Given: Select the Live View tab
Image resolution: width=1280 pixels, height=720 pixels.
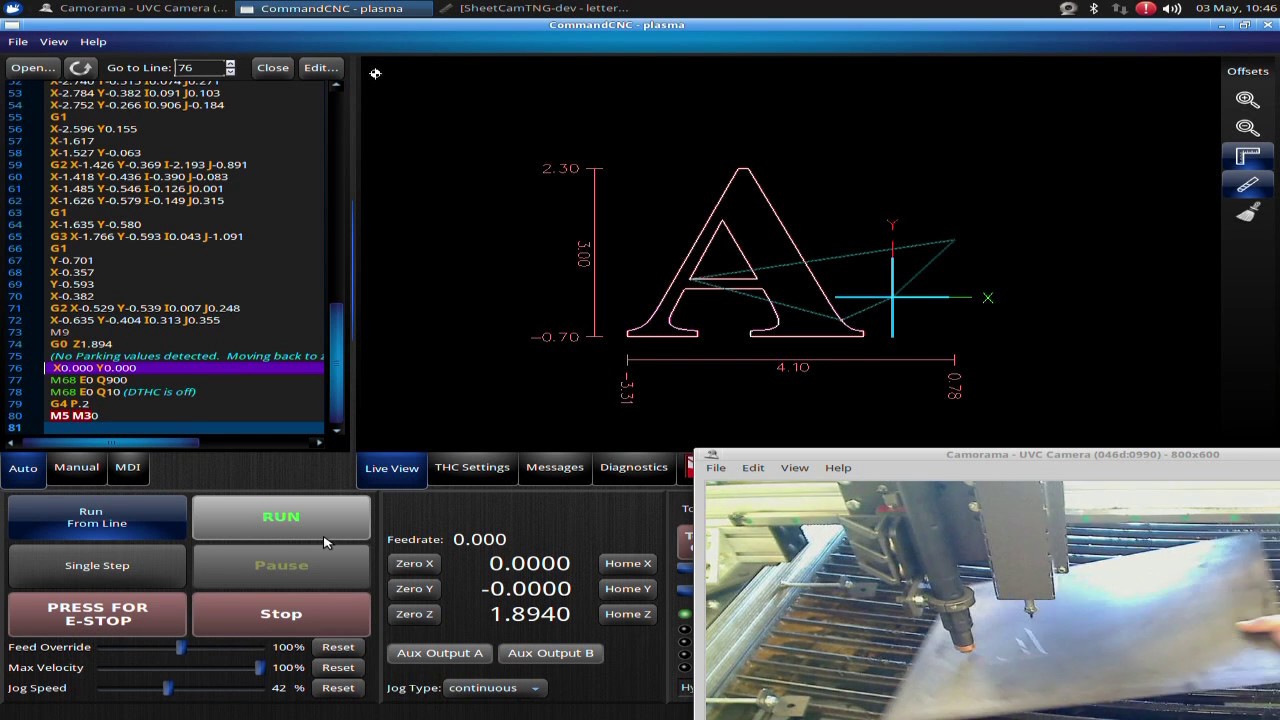Looking at the screenshot, I should [x=392, y=468].
